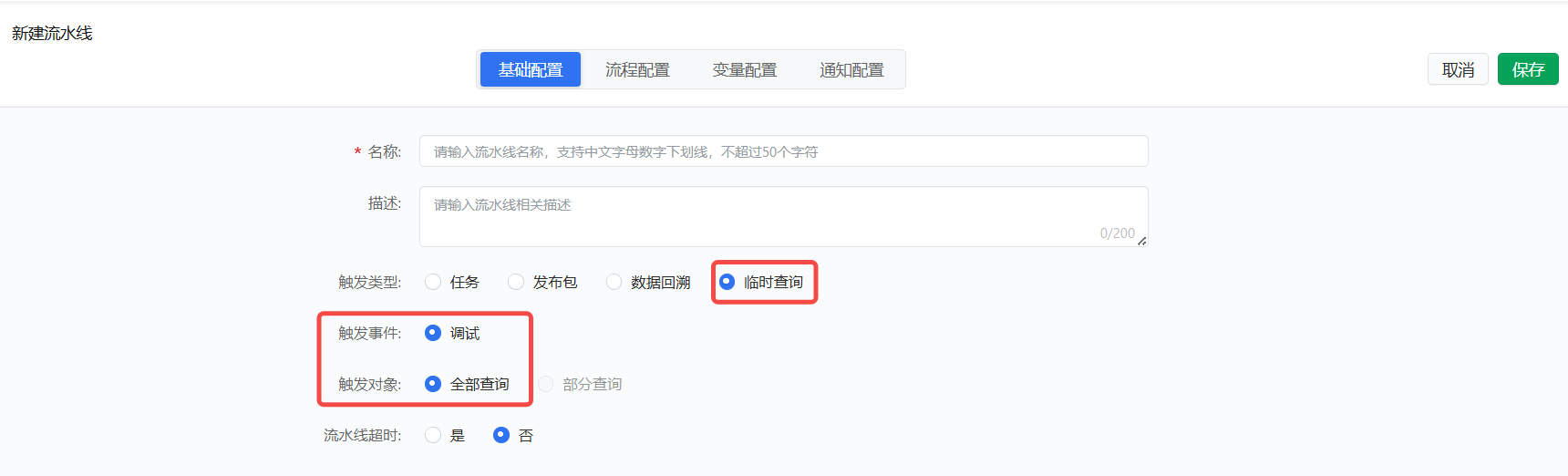The width and height of the screenshot is (1568, 476).
Task: Click the 触发事件: label
Action: click(x=369, y=333)
